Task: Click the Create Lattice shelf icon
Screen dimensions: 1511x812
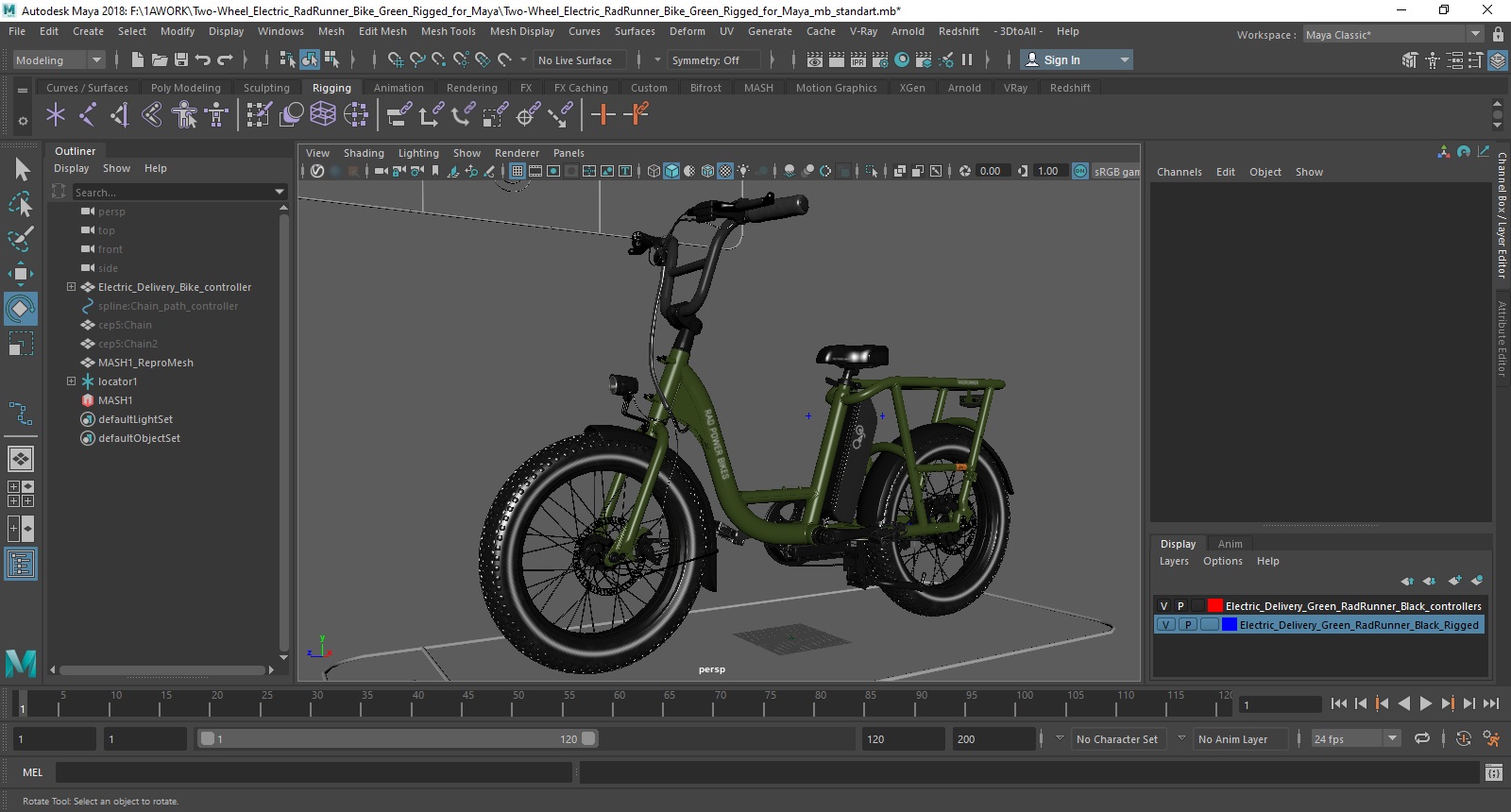Action: tap(323, 115)
